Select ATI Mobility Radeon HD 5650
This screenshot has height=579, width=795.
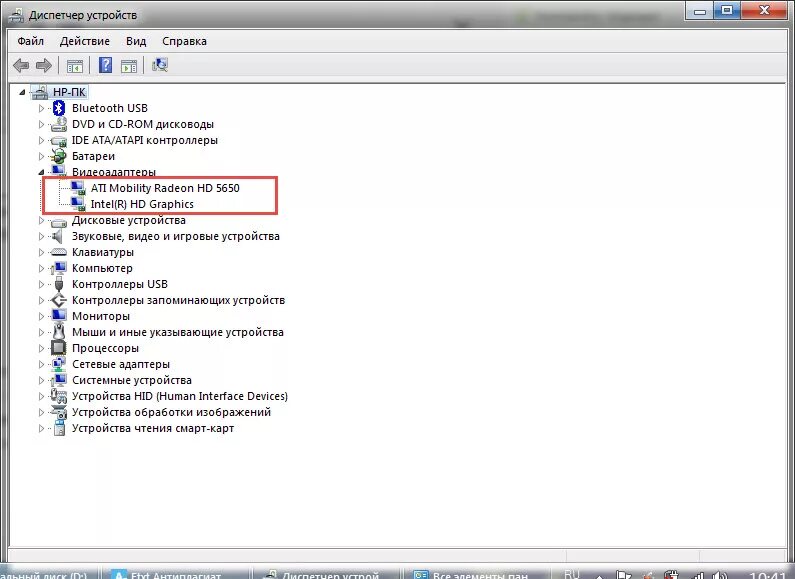pos(165,188)
